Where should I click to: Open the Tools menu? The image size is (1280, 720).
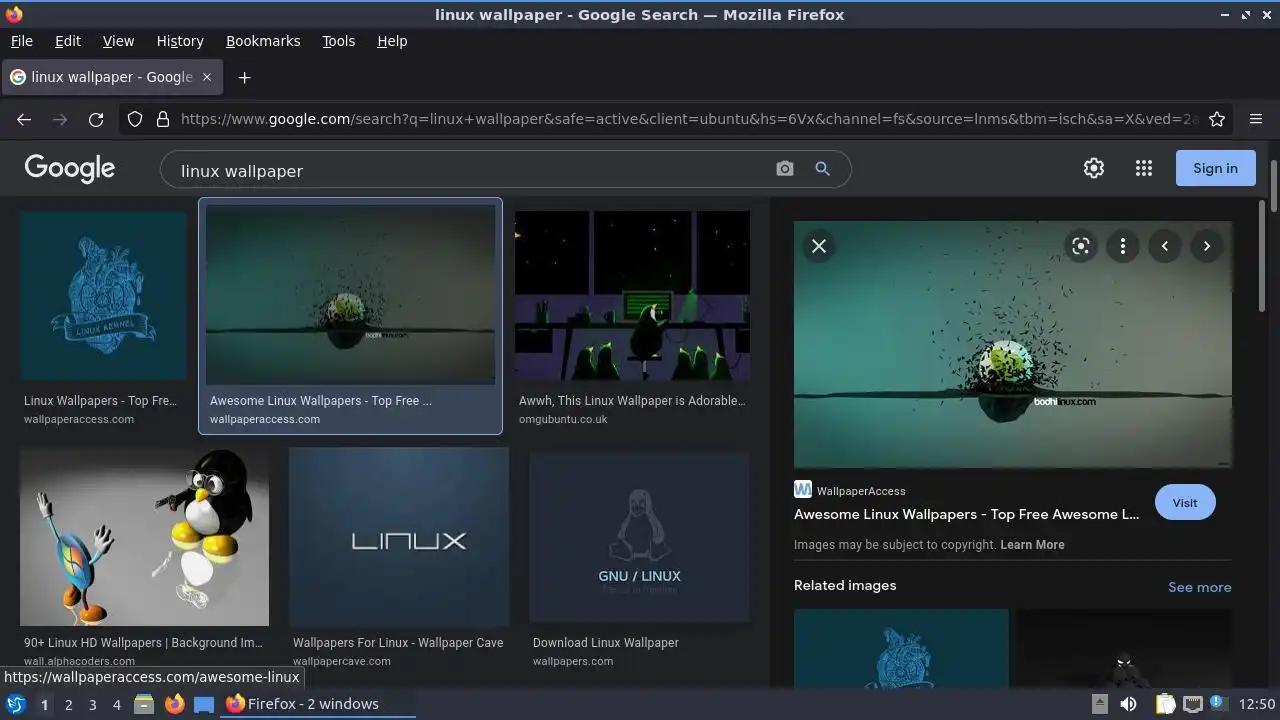coord(338,41)
